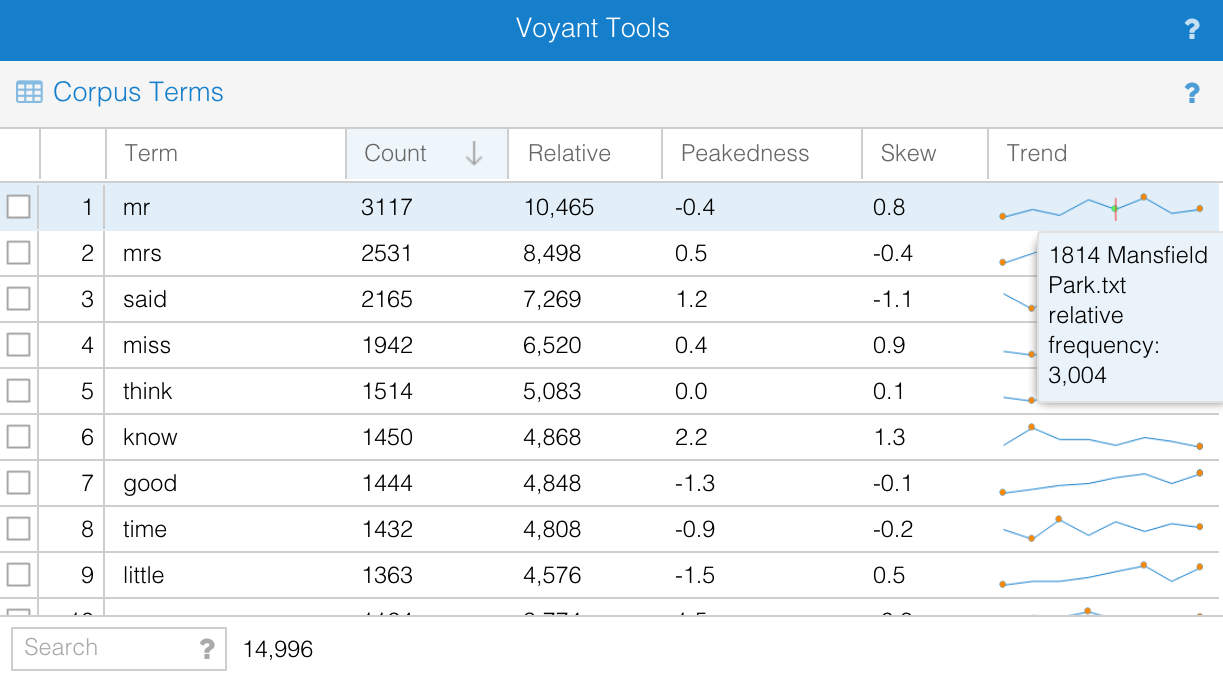Click the trend sparkline for 'little'
1223x679 pixels.
(x=1101, y=575)
